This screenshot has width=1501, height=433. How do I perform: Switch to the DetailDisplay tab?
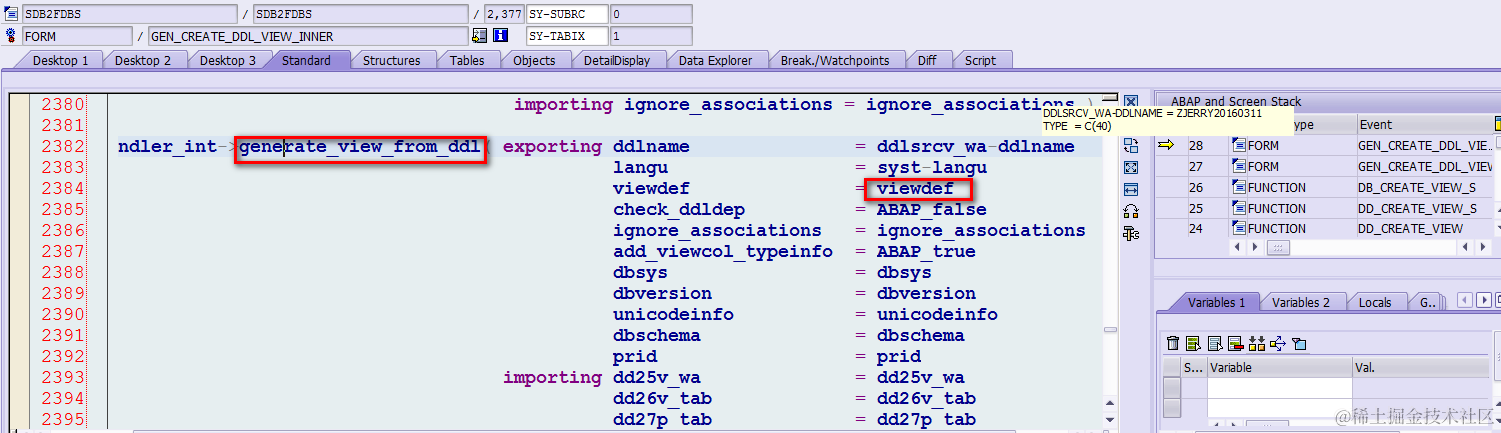point(617,60)
